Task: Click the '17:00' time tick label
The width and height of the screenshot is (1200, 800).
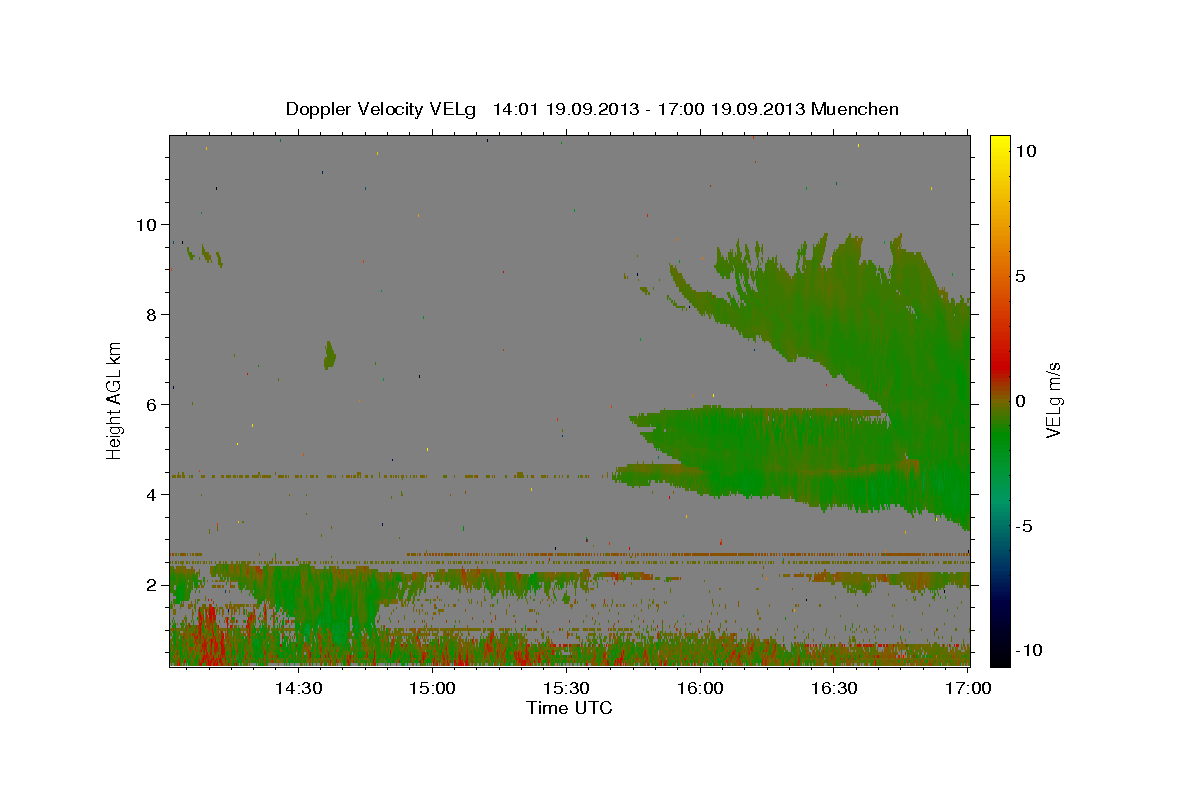Action: pos(969,688)
